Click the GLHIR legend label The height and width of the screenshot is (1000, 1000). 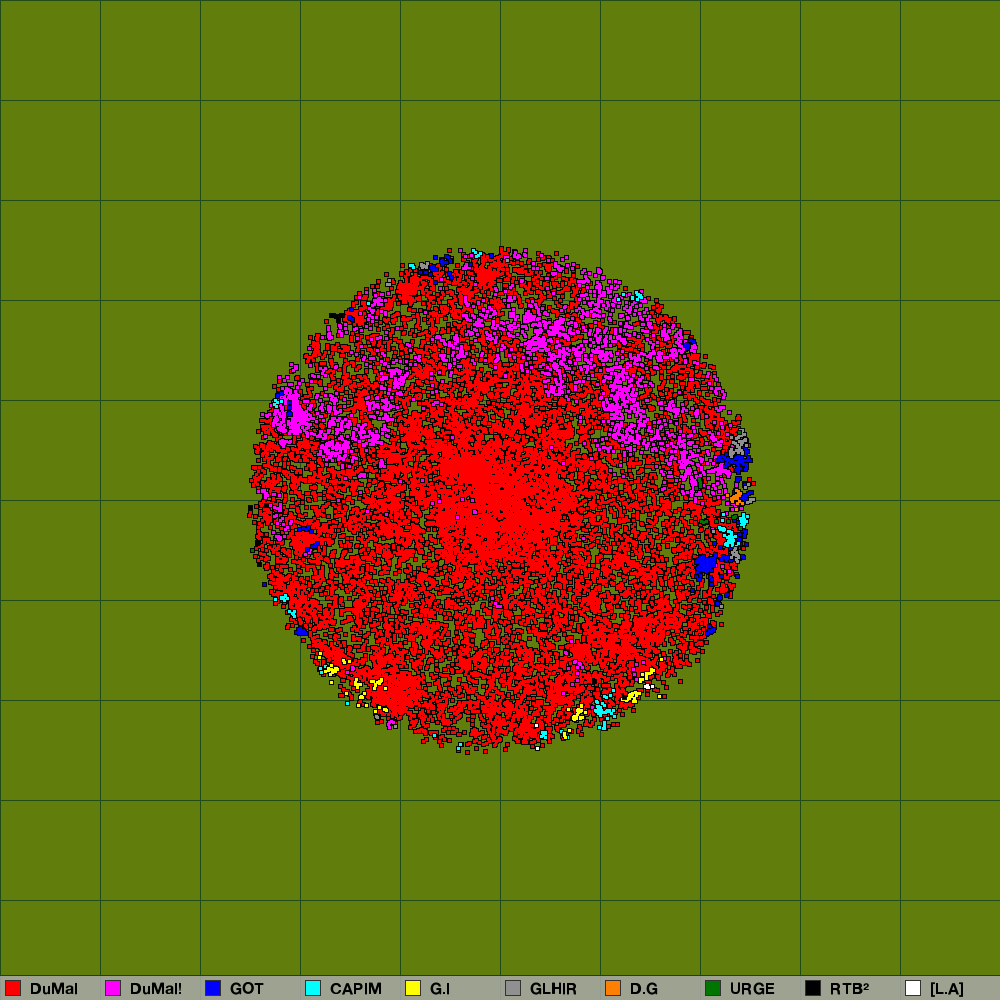pos(554,989)
